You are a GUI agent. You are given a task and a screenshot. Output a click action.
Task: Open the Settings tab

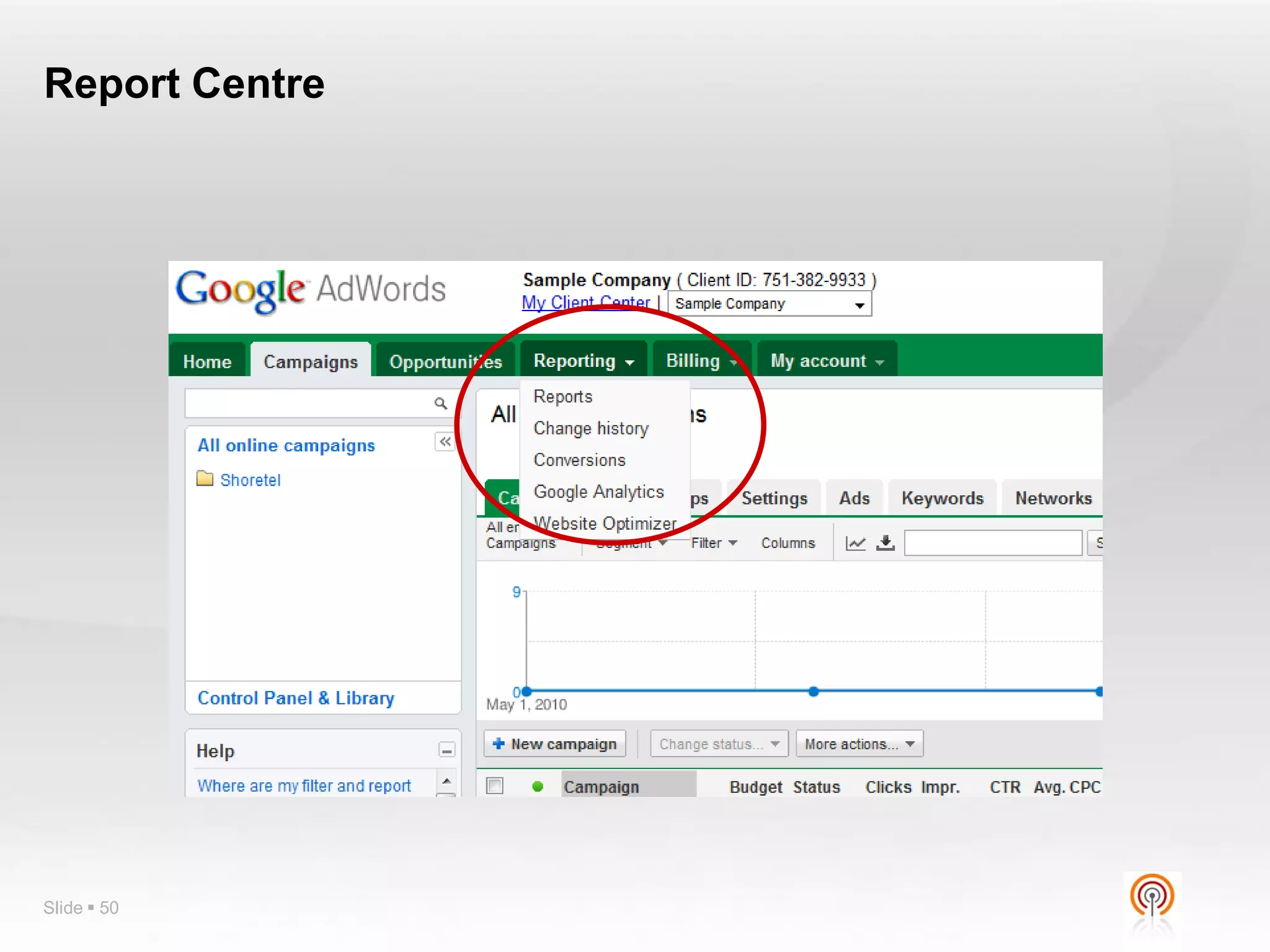pyautogui.click(x=775, y=498)
